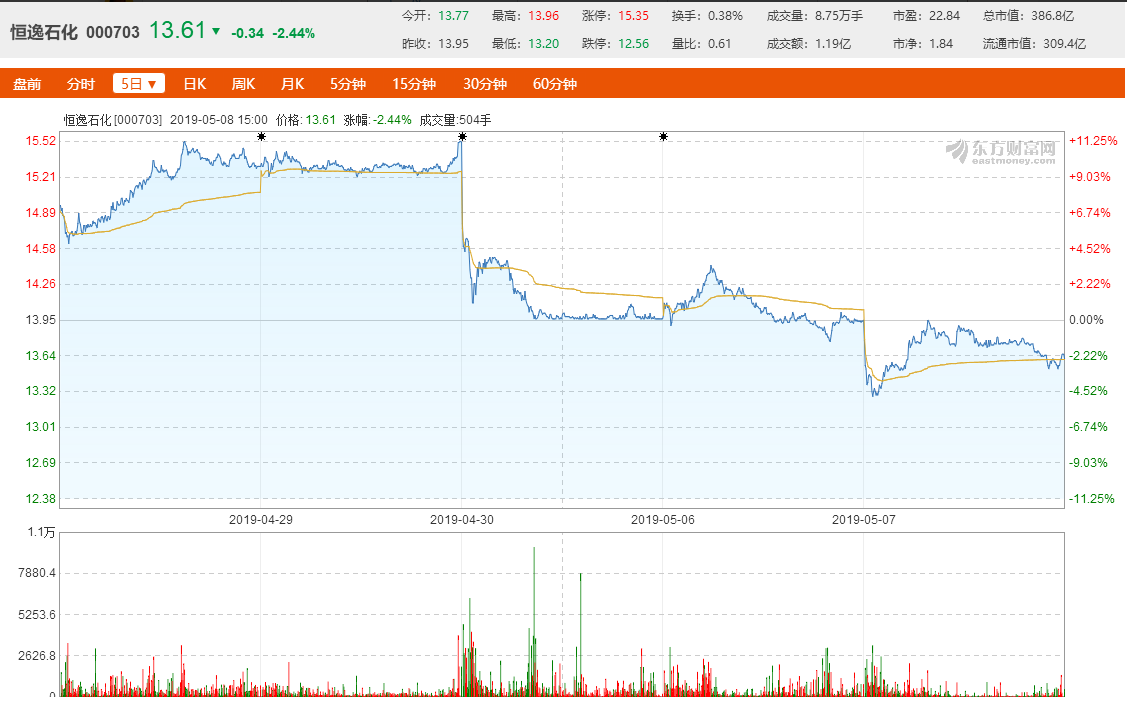
Task: Click the 2019-05-08 15:00 timestamp above chart
Action: [218, 120]
